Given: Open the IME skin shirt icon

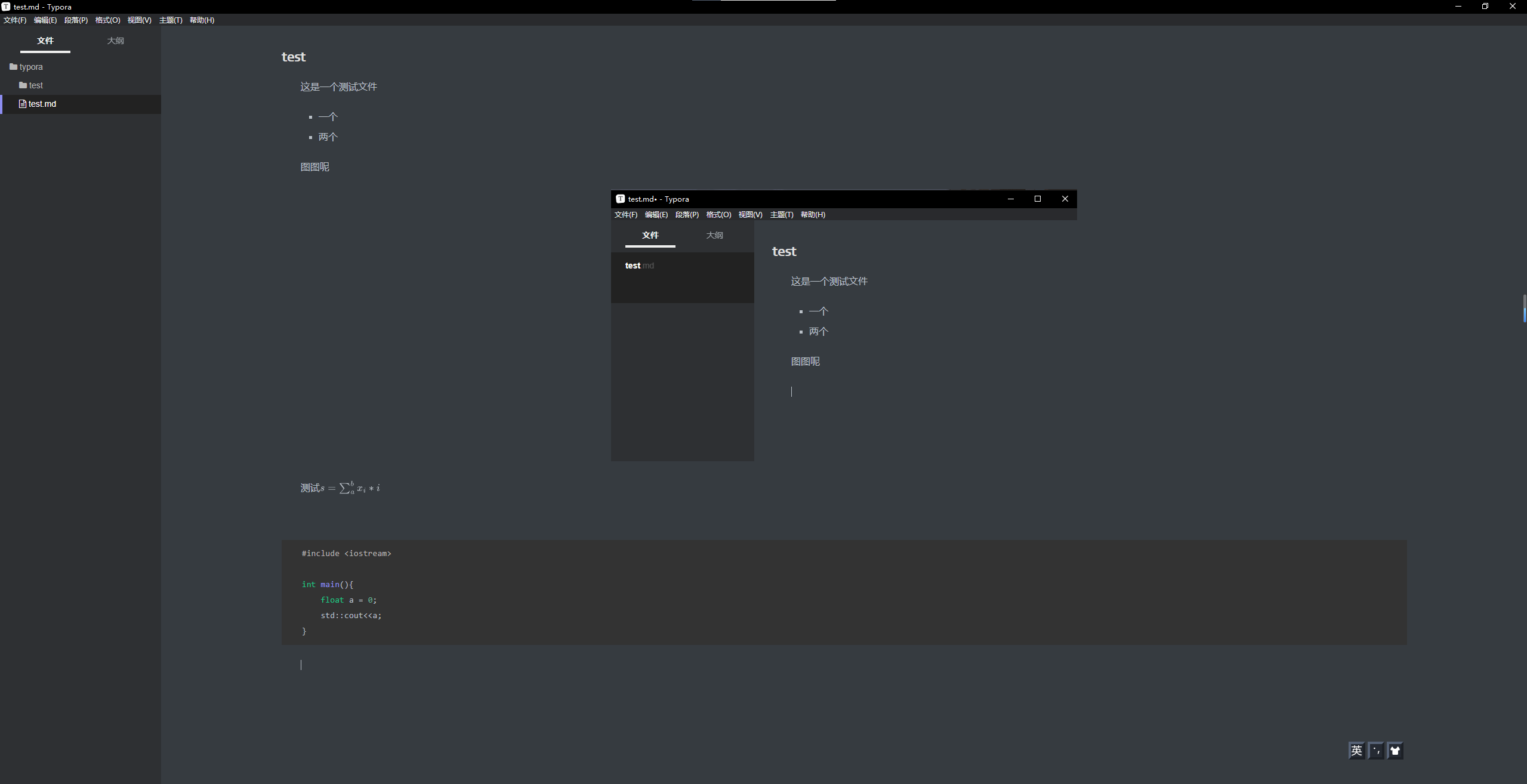Looking at the screenshot, I should pos(1395,751).
